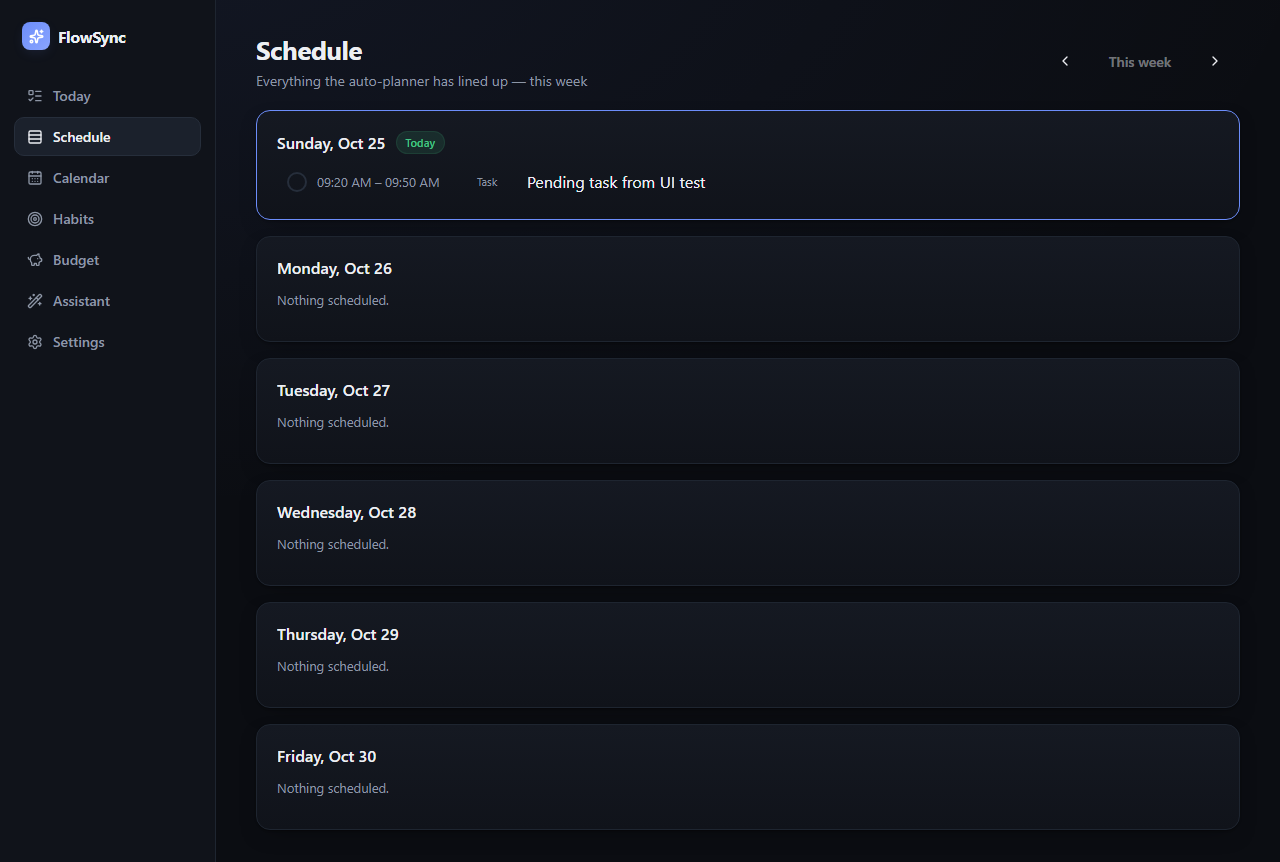The image size is (1280, 862).
Task: Click the green Today badge
Action: (420, 143)
